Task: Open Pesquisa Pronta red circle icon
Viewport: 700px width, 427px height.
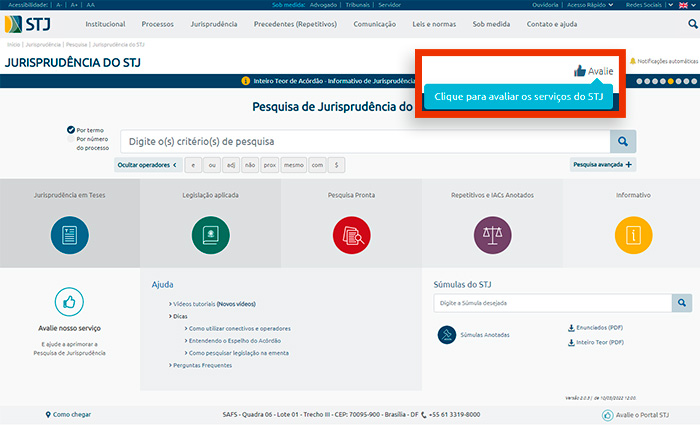Action: [352, 235]
